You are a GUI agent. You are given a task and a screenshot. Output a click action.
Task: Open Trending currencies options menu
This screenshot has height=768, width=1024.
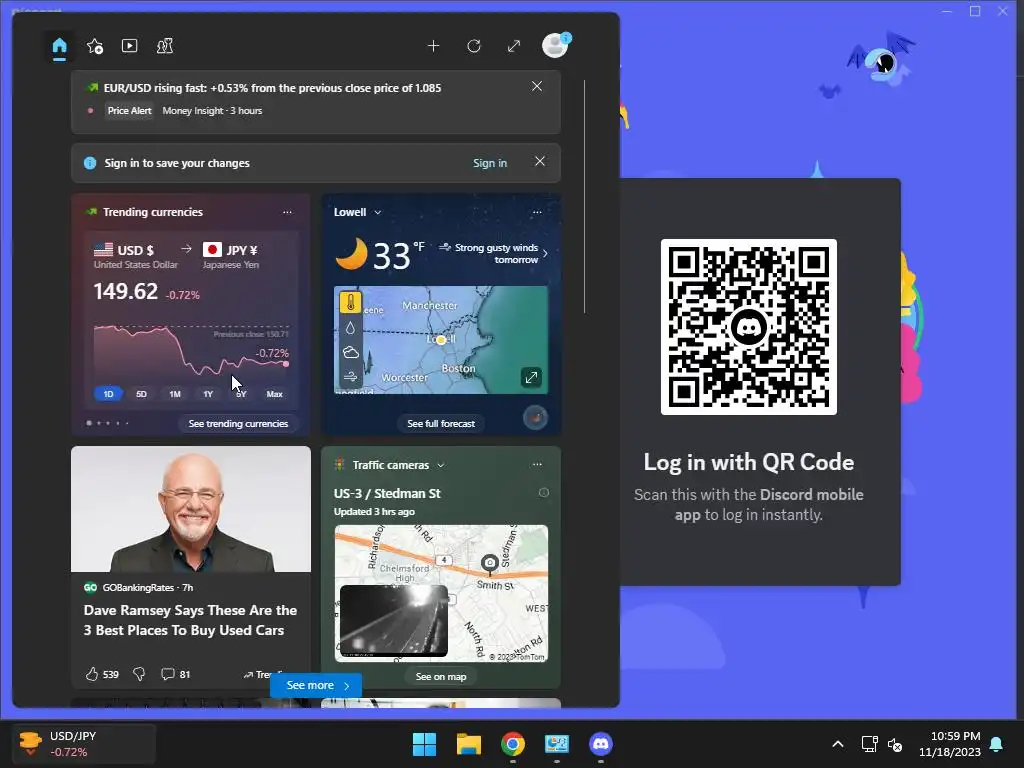(x=287, y=212)
